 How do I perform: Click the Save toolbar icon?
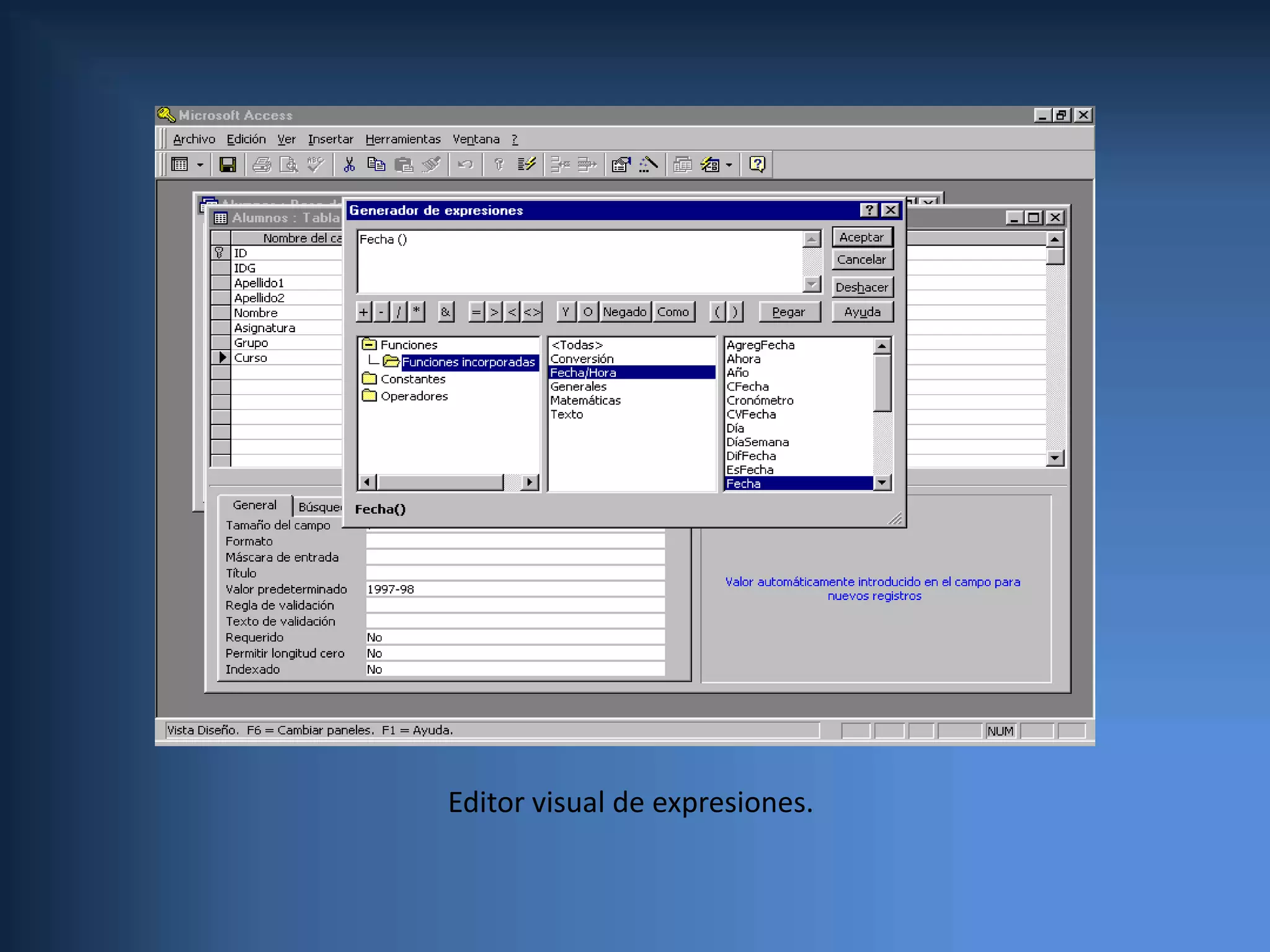[x=228, y=165]
